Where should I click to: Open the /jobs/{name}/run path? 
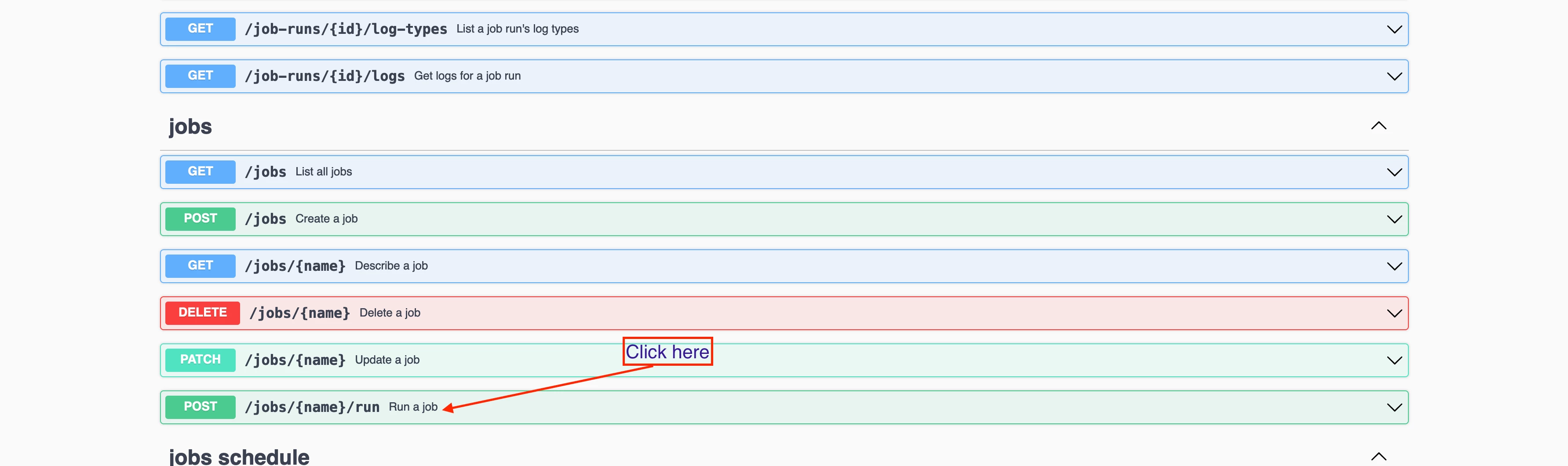(312, 407)
